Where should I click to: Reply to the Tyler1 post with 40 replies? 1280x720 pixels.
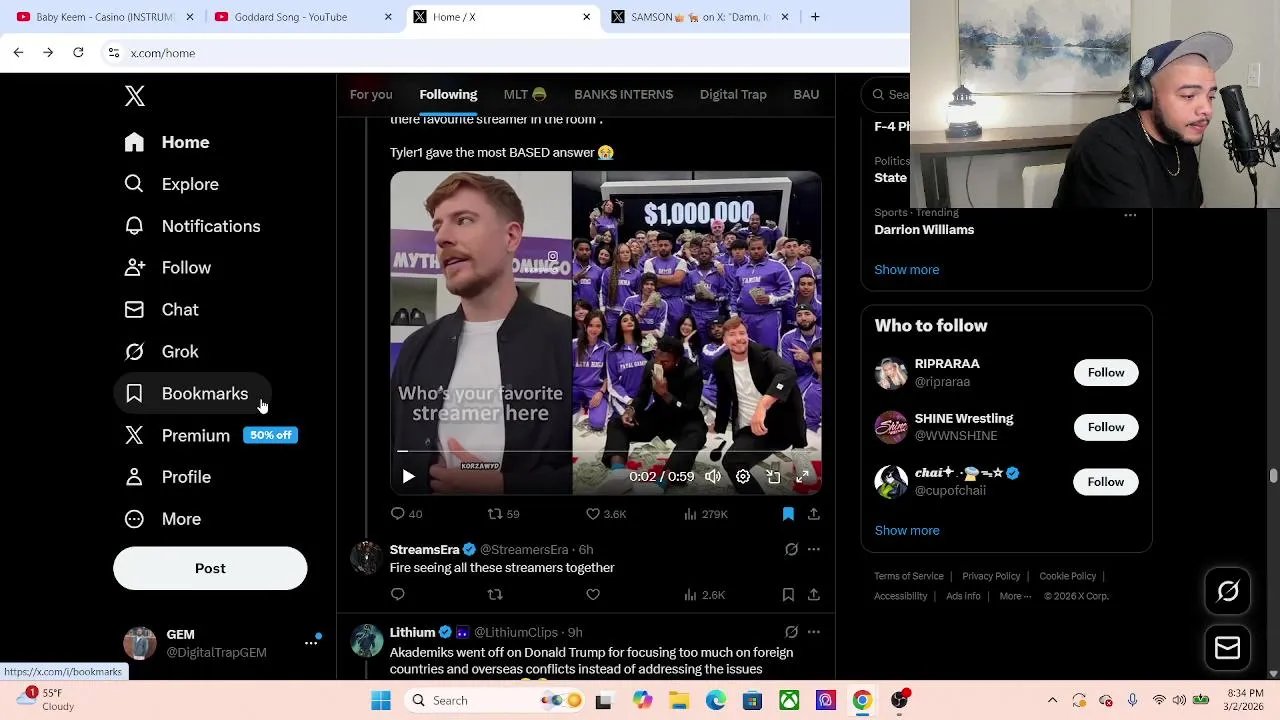[406, 514]
